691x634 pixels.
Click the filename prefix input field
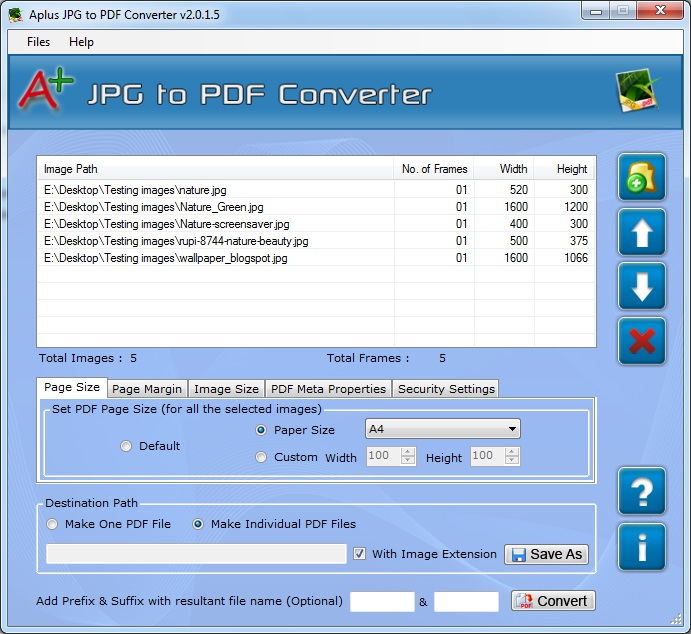[382, 602]
